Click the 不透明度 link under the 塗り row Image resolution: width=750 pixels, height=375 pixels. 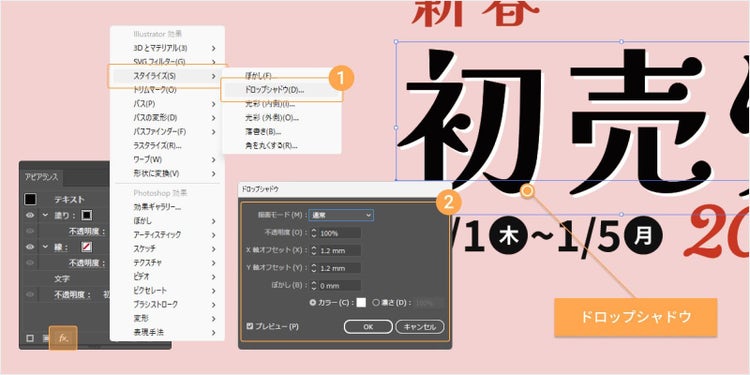[87, 232]
